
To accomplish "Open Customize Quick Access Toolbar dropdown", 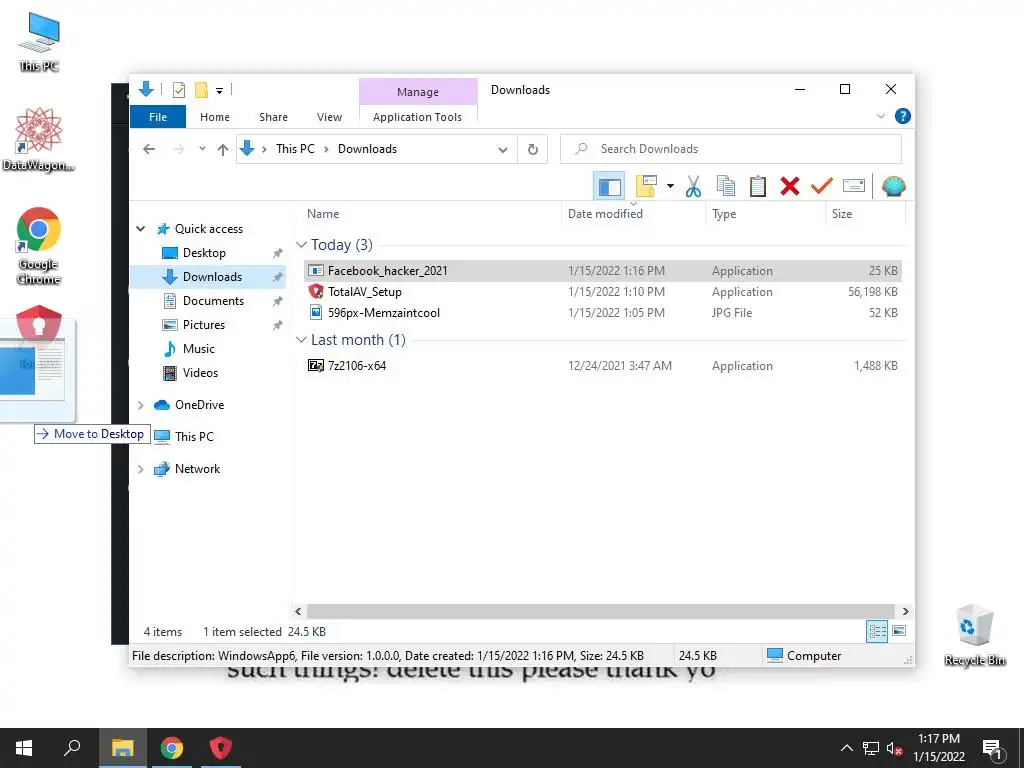I will pyautogui.click(x=219, y=91).
